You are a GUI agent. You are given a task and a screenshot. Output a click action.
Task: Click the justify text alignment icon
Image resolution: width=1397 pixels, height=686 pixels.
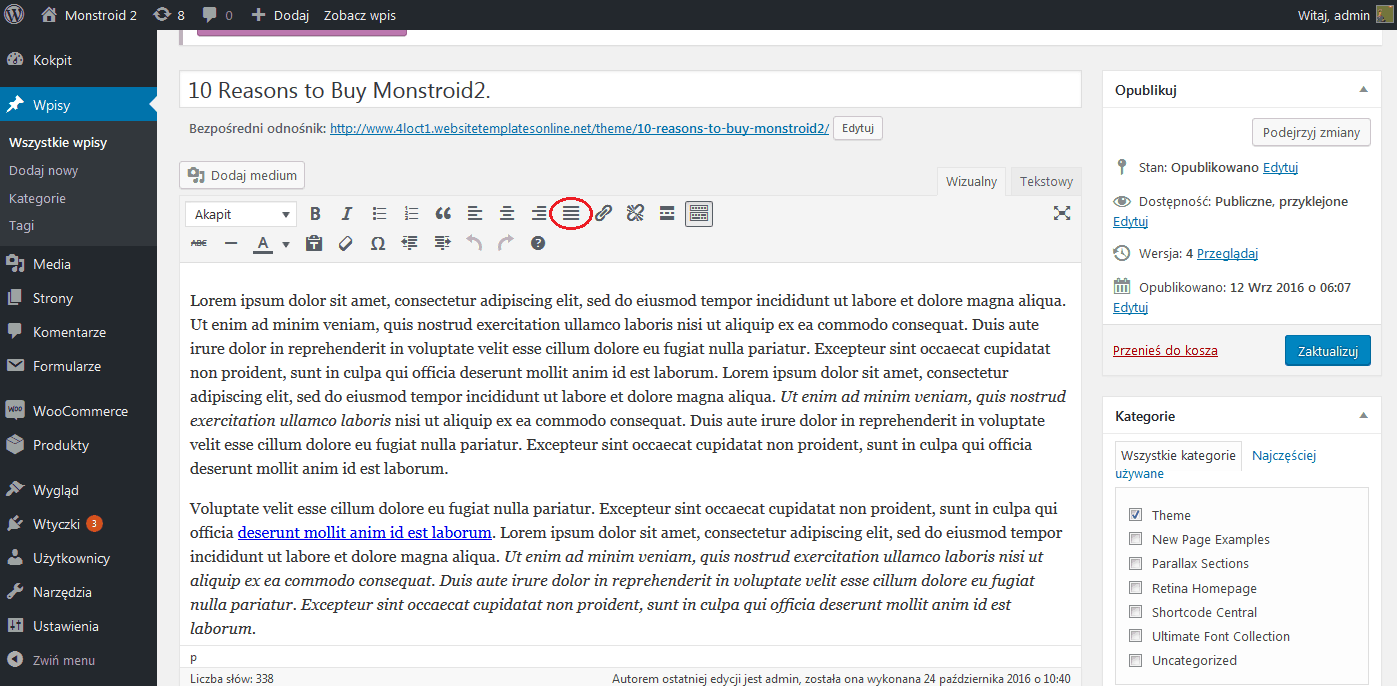(571, 213)
